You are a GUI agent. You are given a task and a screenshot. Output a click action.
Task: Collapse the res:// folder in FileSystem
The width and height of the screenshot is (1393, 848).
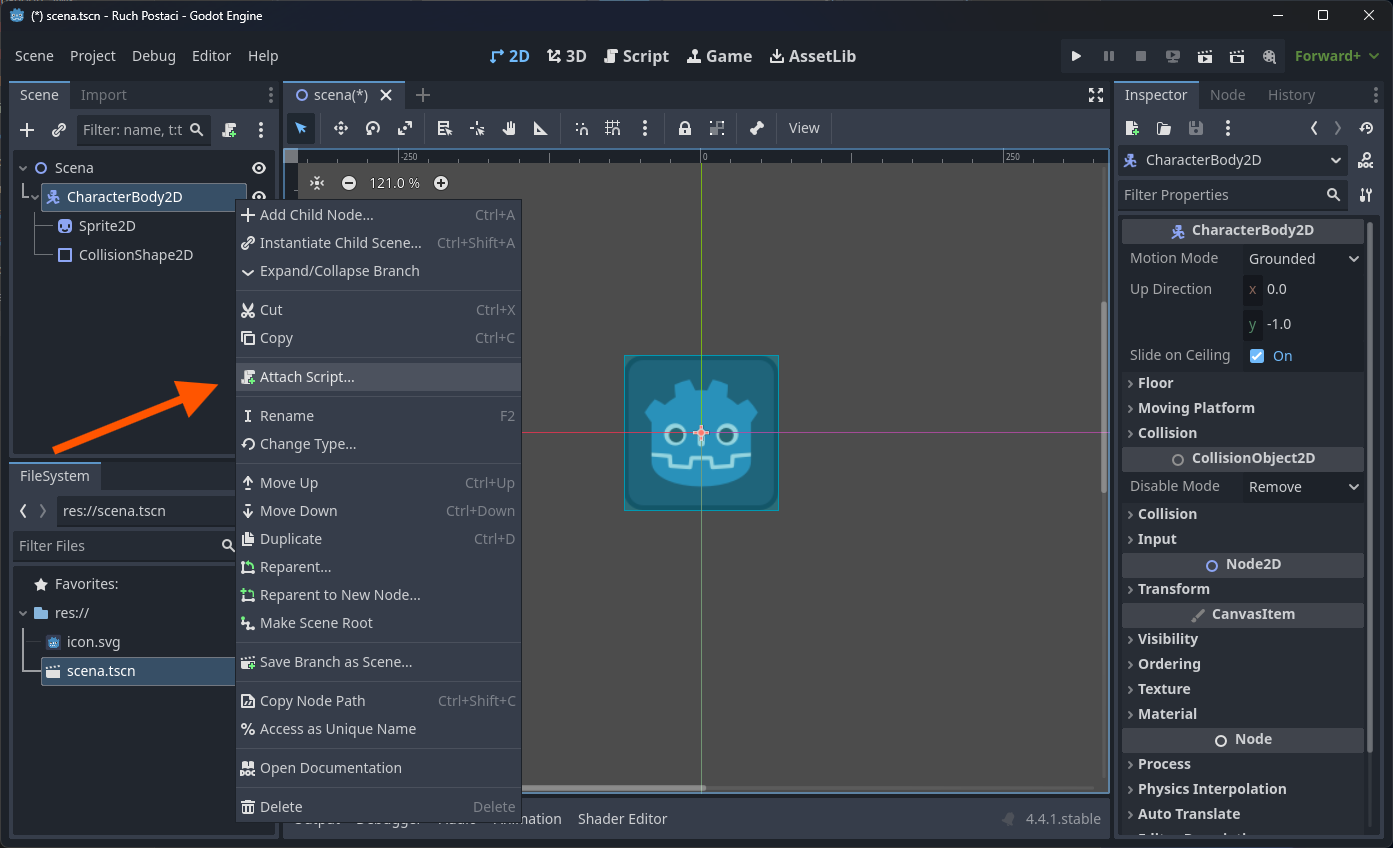[24, 613]
